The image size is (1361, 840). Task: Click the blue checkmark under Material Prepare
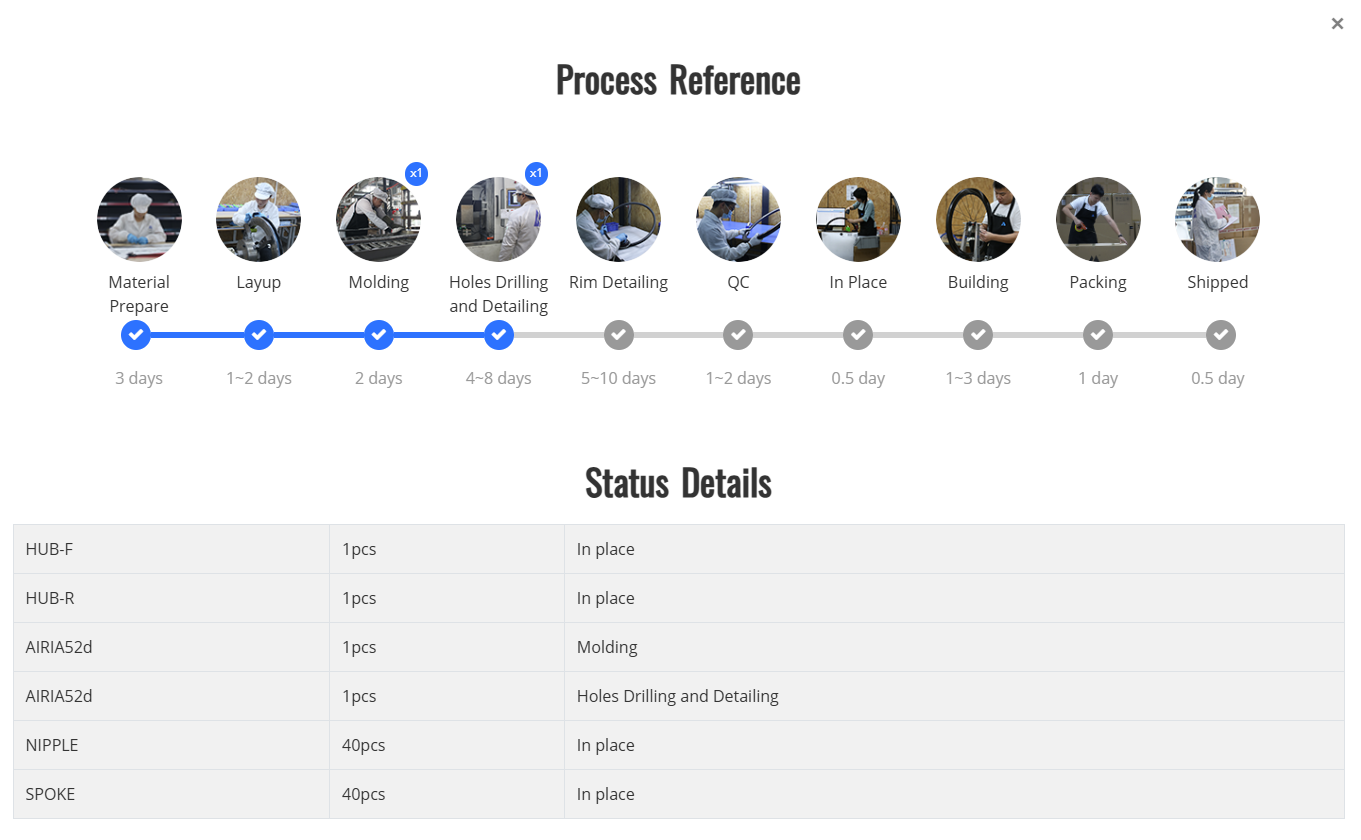[136, 335]
